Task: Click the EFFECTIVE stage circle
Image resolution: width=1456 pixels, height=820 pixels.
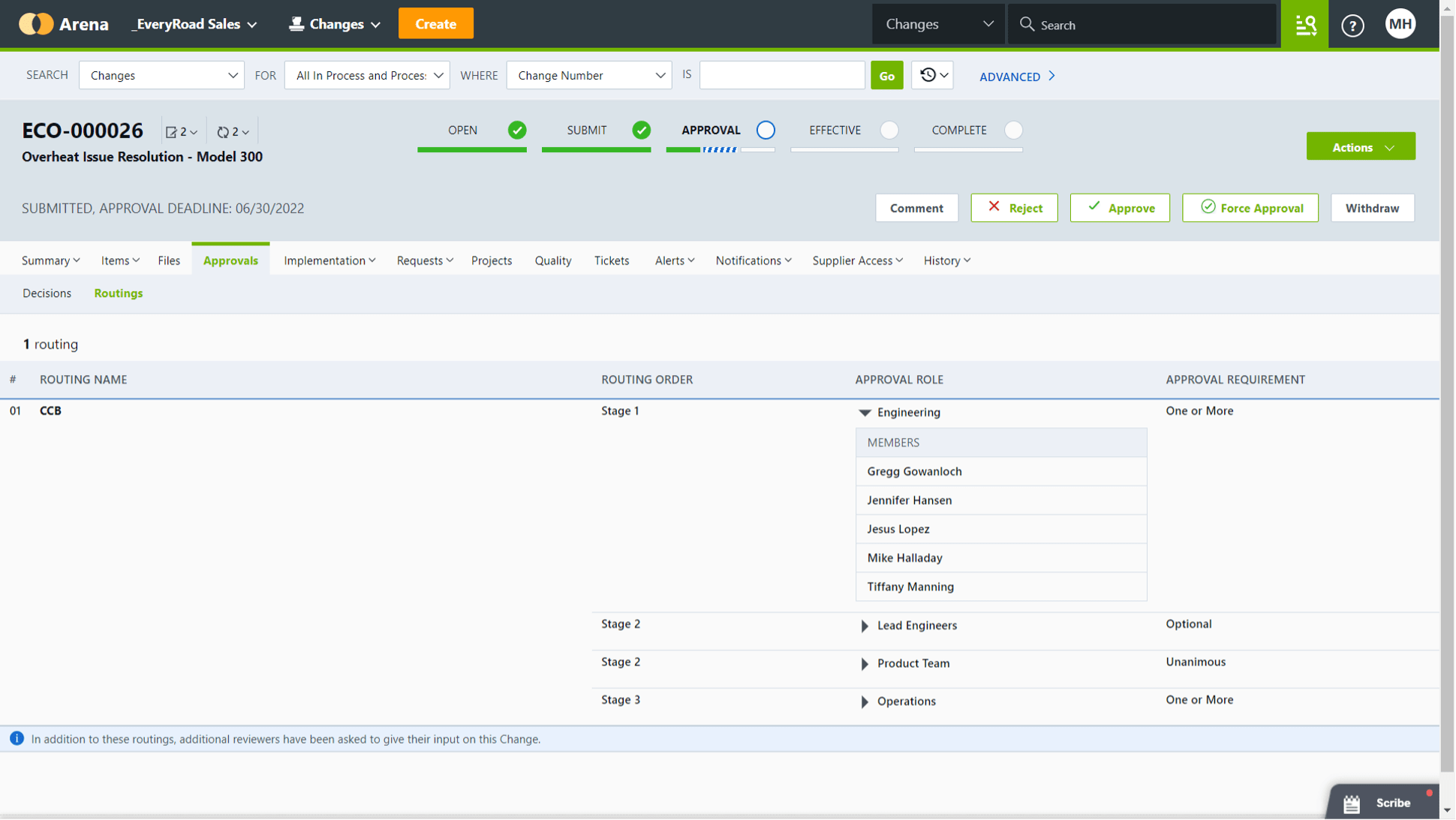Action: pos(889,130)
